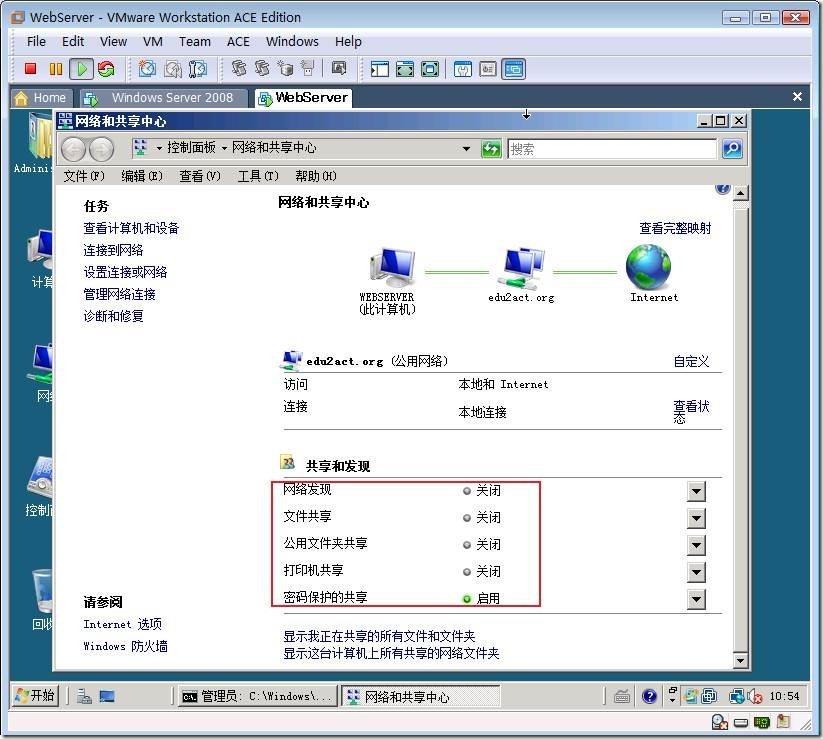Image resolution: width=823 pixels, height=739 pixels.
Task: Click the 查看状态 link for 本地连接
Action: 691,412
